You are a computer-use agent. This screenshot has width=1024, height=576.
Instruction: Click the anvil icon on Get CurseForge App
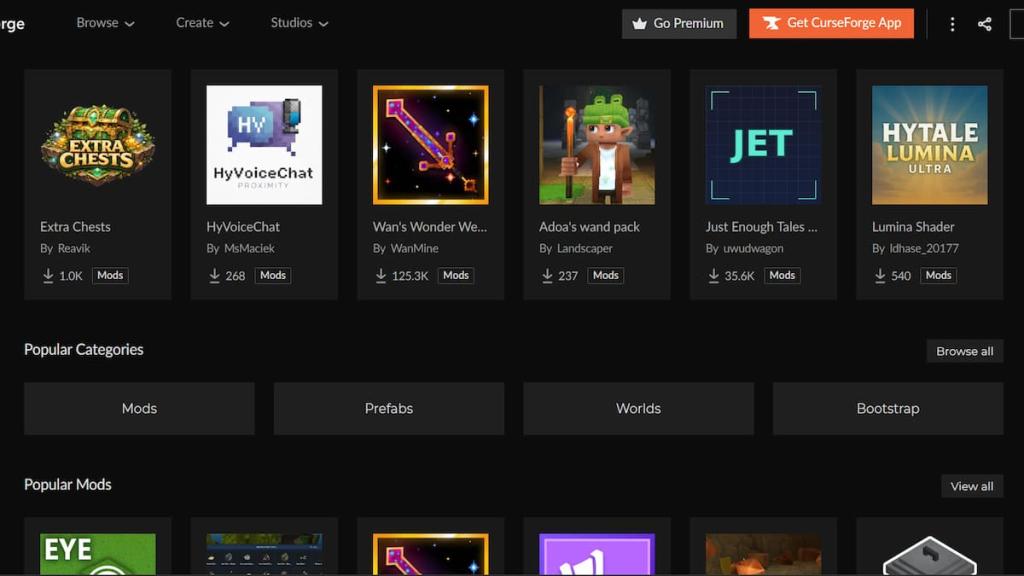(x=773, y=23)
